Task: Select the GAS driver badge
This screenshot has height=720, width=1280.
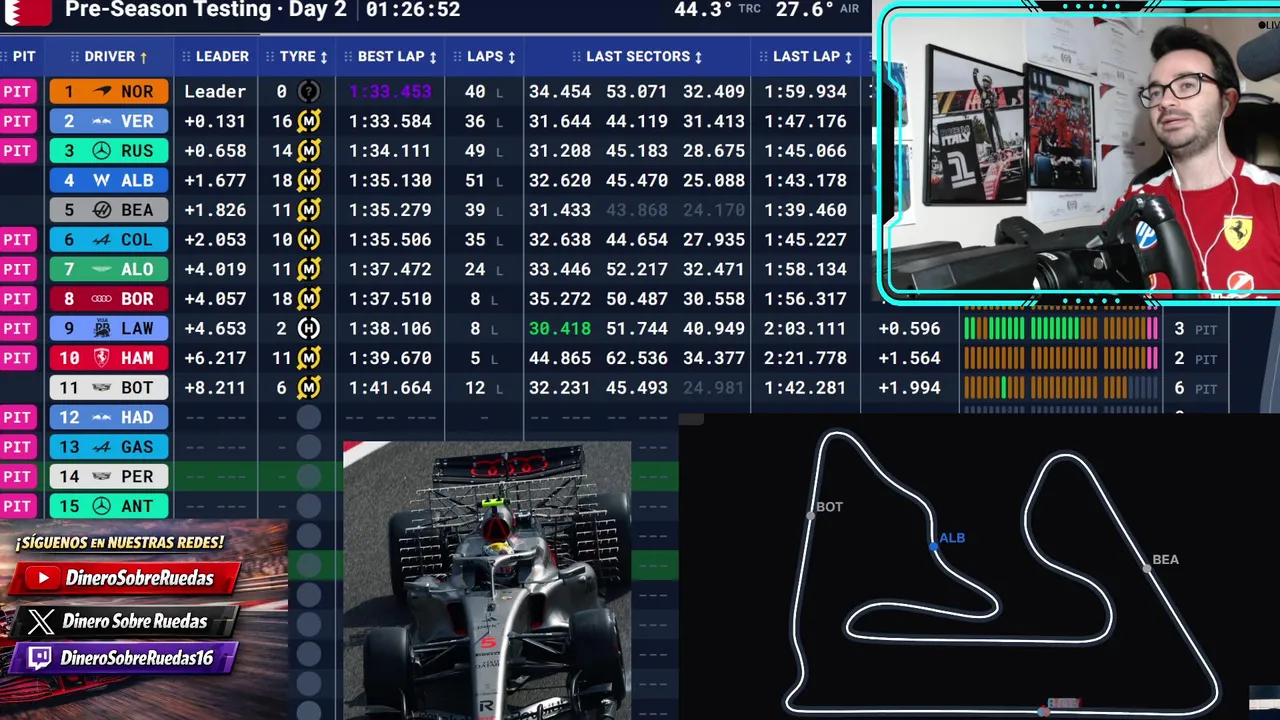Action: click(x=108, y=447)
